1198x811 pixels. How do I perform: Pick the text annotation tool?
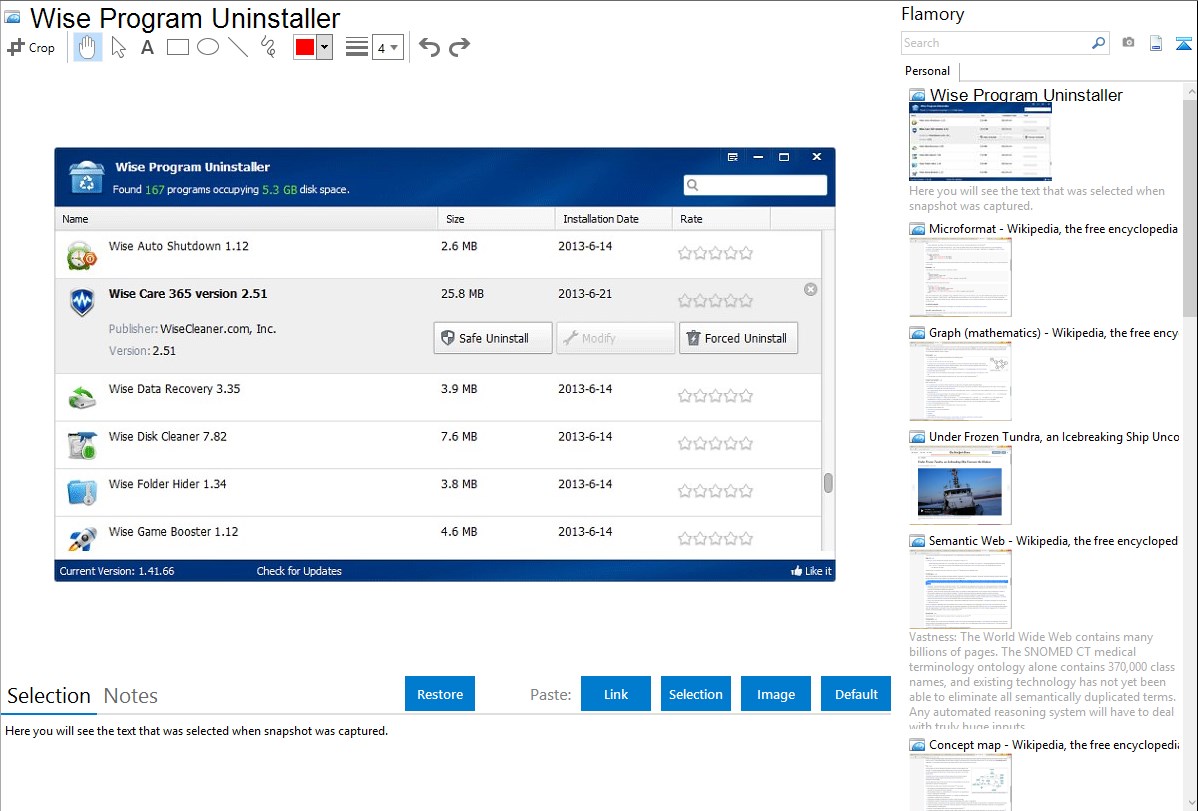click(147, 47)
